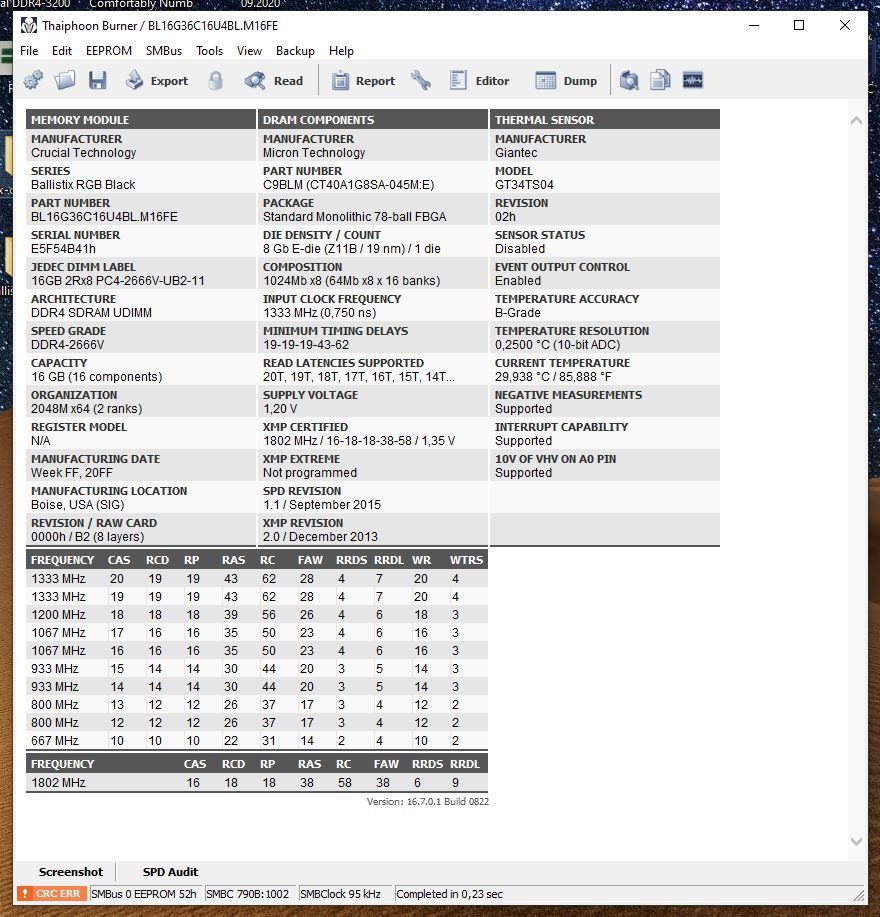Click the Thaiphoon Burner title bar icon
The width and height of the screenshot is (880, 917).
[x=29, y=26]
